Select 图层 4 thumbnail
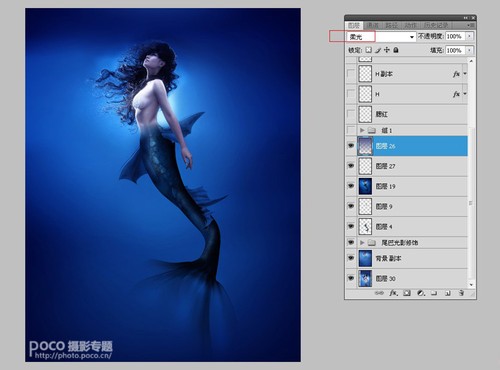The height and width of the screenshot is (370, 500). (365, 226)
